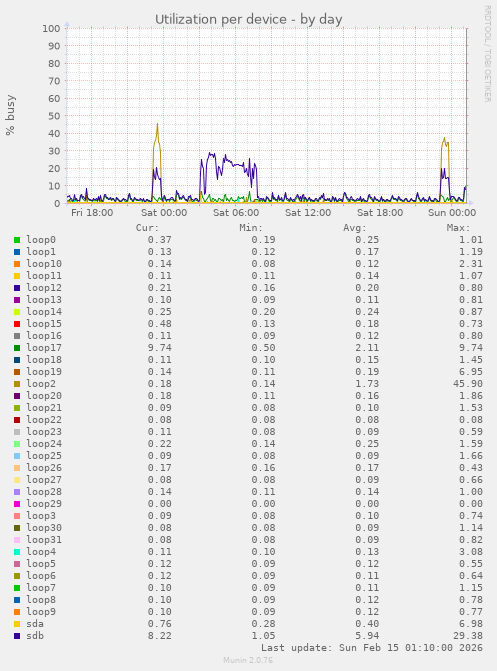This screenshot has width=497, height=671.
Task: Click the 'Sat 12:00' x-axis label
Action: click(308, 213)
